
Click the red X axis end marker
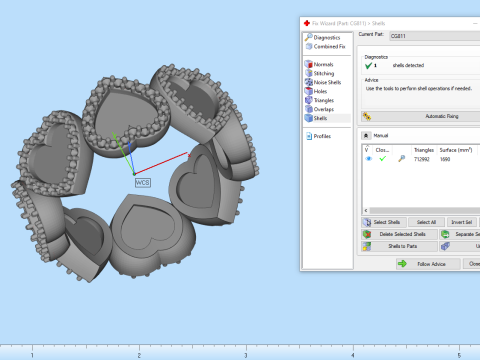point(189,154)
